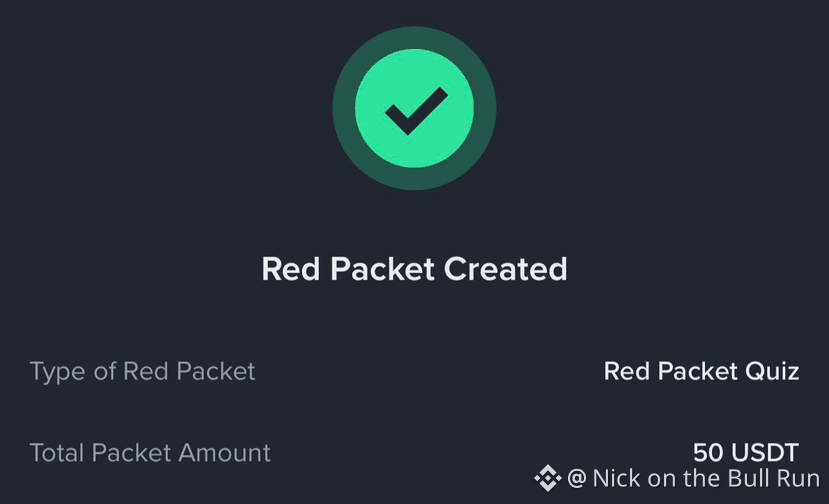Viewport: 829px width, 504px height.
Task: Click the @ symbol beside Nick
Action: (576, 479)
